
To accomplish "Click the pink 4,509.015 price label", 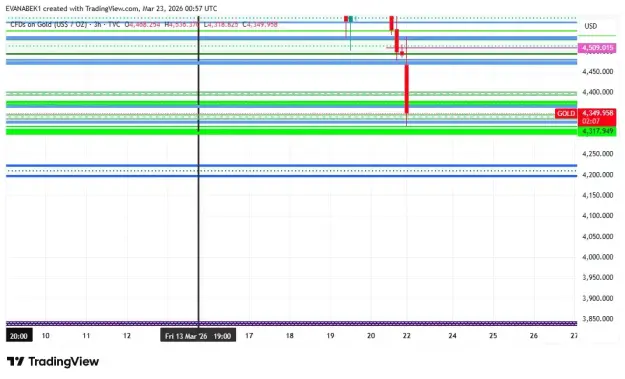I will (x=597, y=48).
